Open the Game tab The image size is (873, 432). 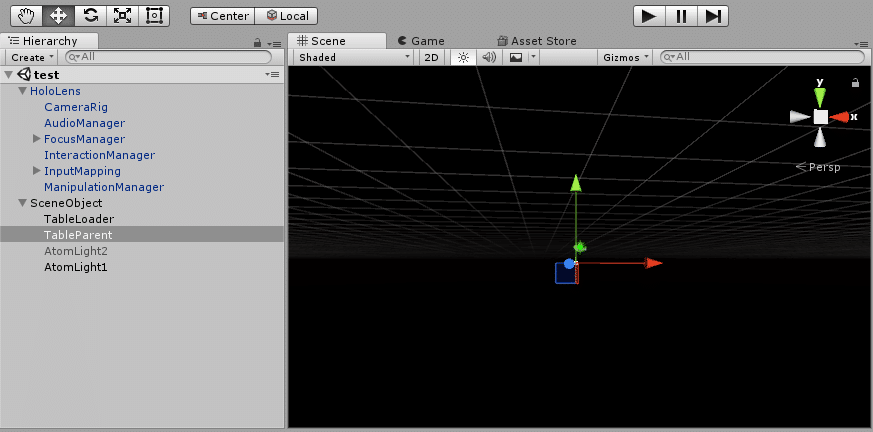tap(421, 41)
